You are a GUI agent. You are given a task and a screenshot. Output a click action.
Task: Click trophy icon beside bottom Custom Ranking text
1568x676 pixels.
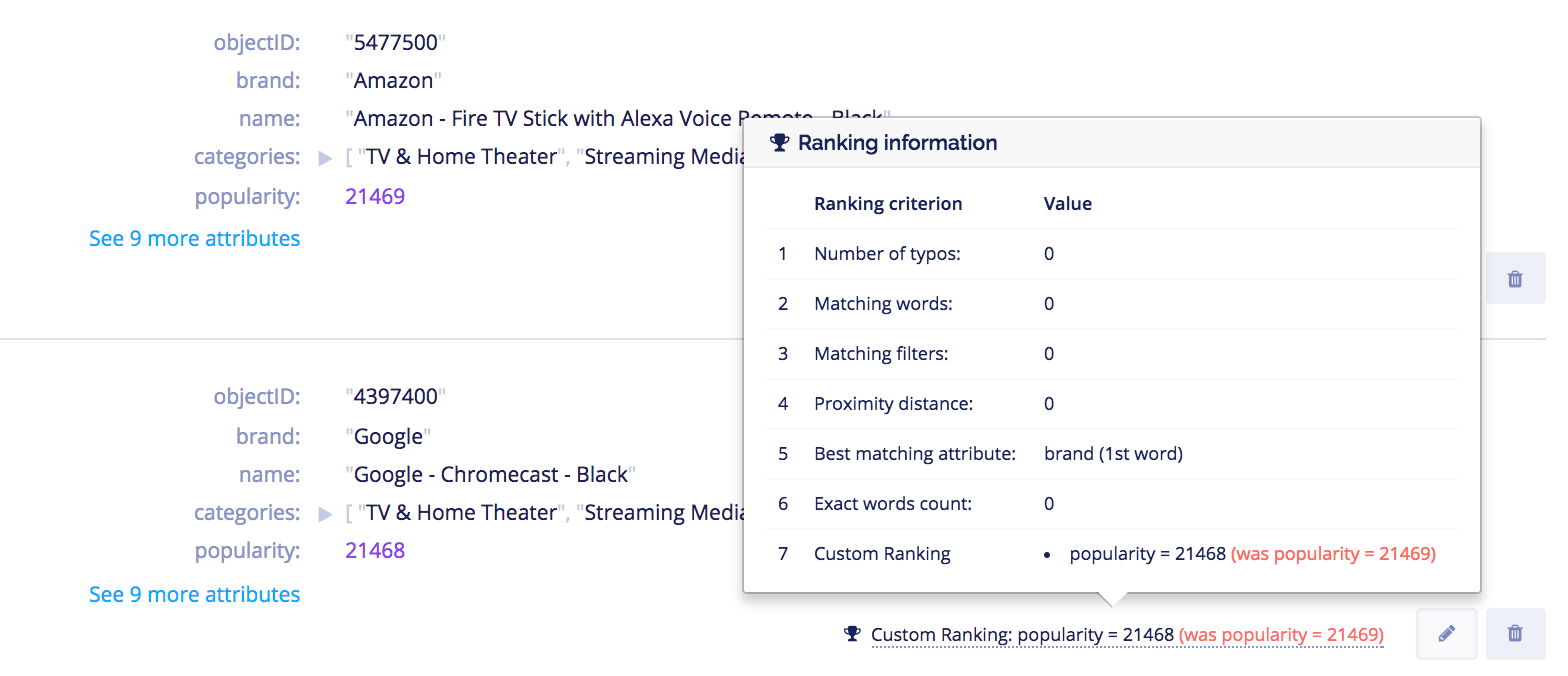point(852,634)
